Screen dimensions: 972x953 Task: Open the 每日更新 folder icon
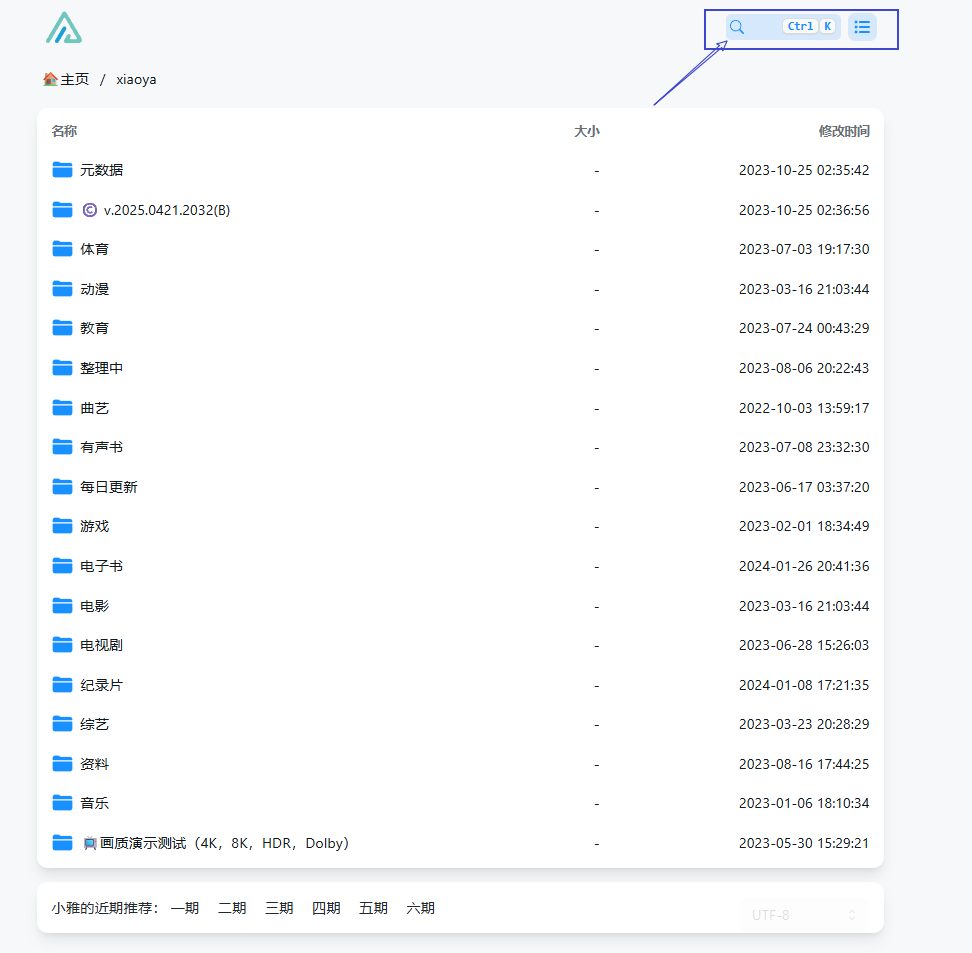point(62,487)
